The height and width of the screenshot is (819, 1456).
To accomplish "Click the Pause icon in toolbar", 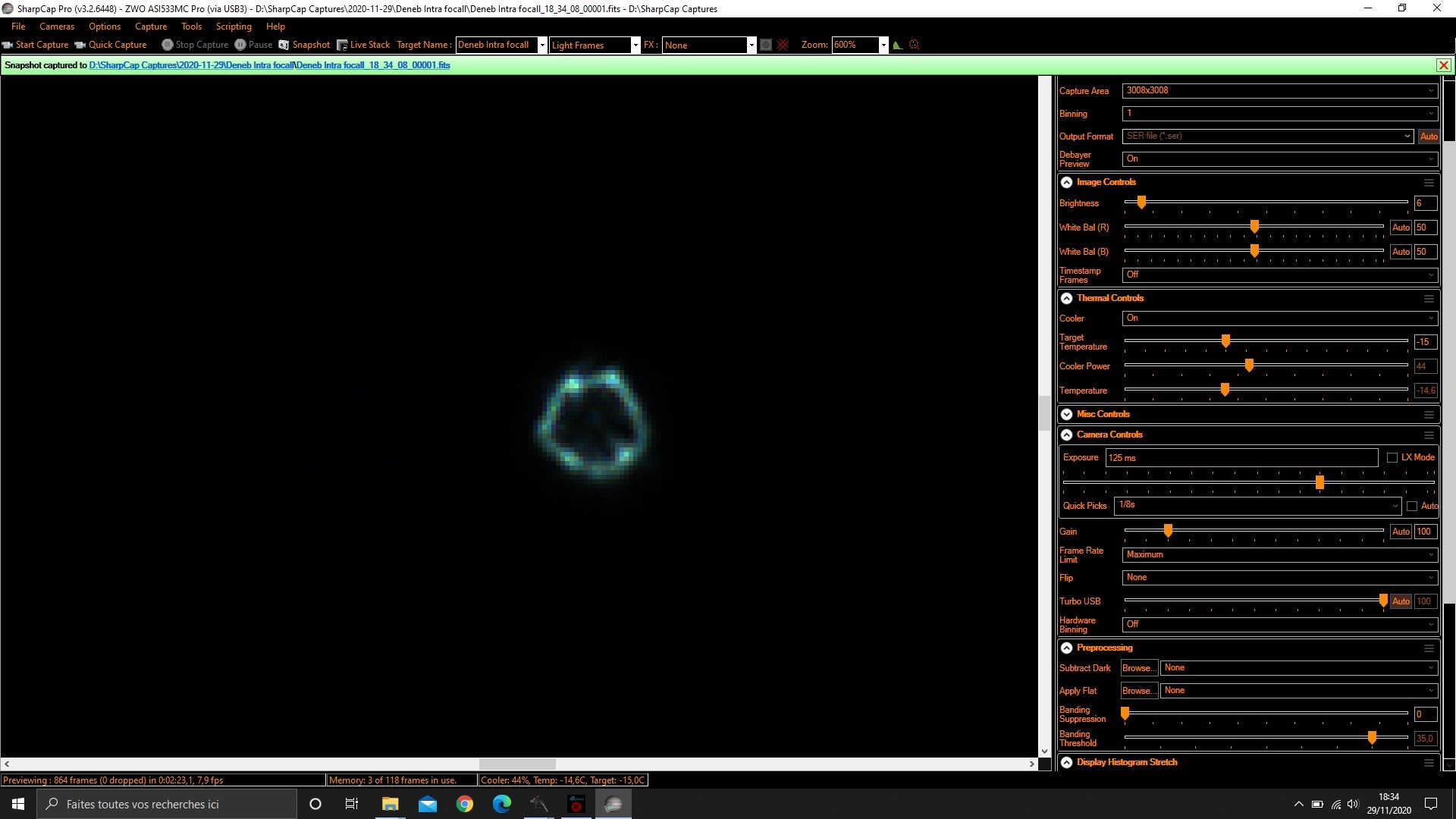I will point(240,45).
